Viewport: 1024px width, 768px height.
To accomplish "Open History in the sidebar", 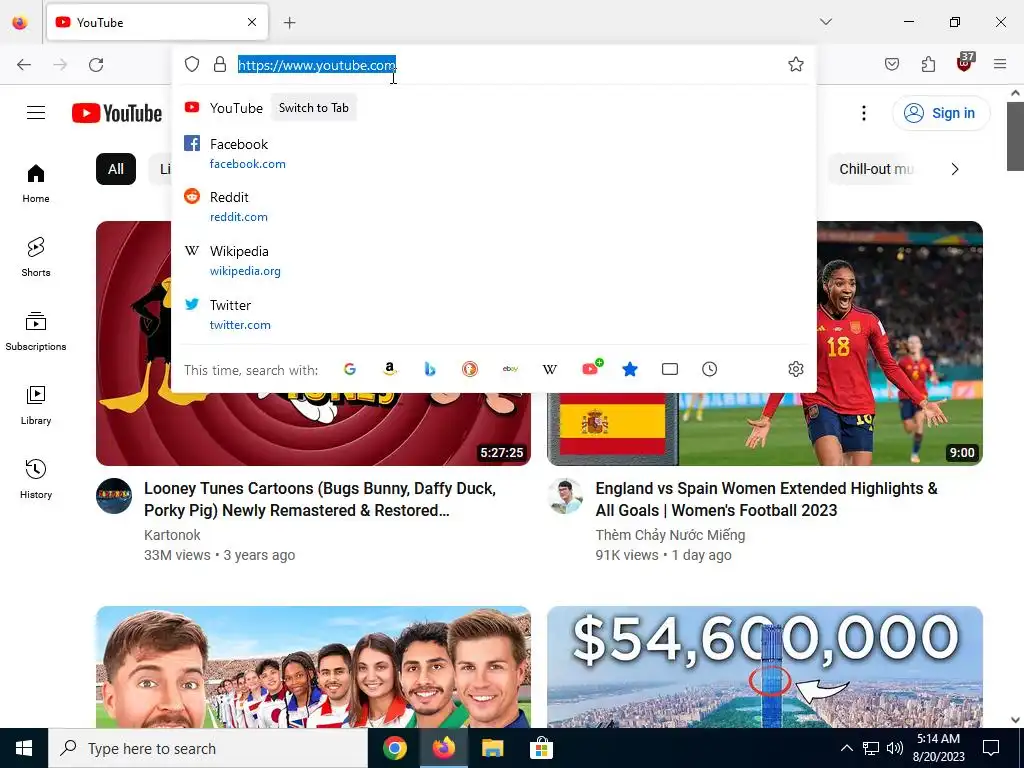I will [x=36, y=479].
